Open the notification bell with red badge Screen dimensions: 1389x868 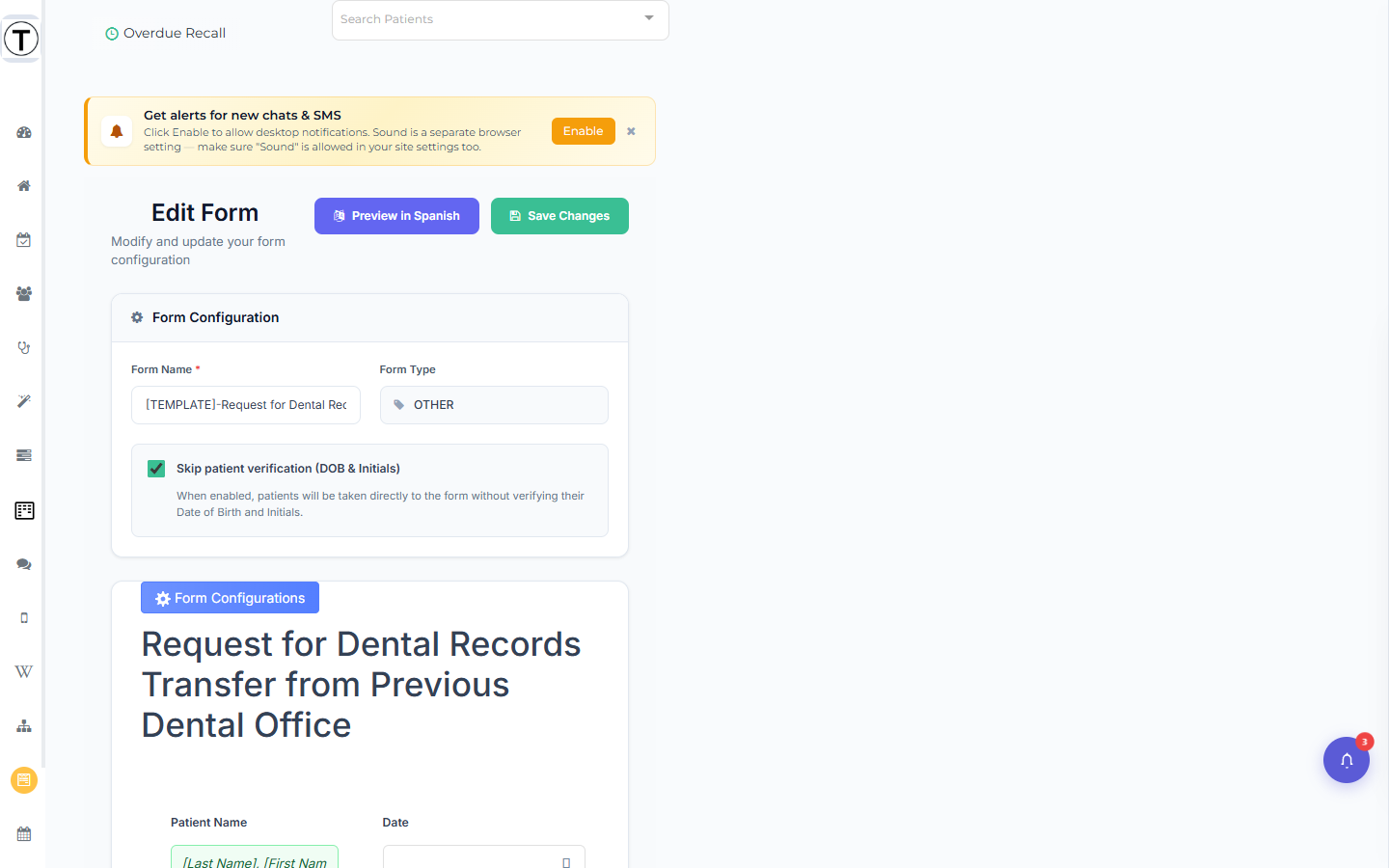pos(1347,760)
